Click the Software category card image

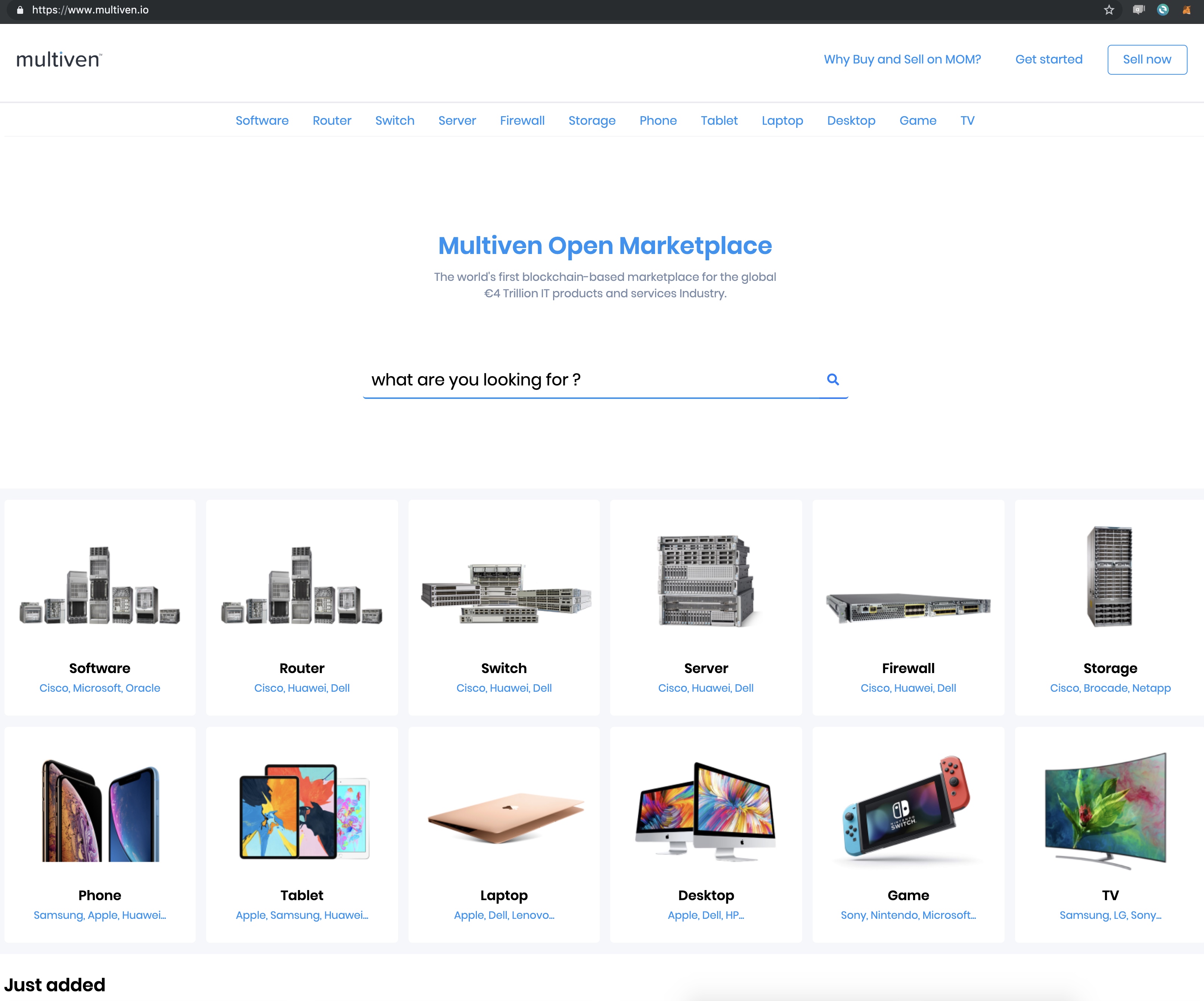pyautogui.click(x=100, y=585)
